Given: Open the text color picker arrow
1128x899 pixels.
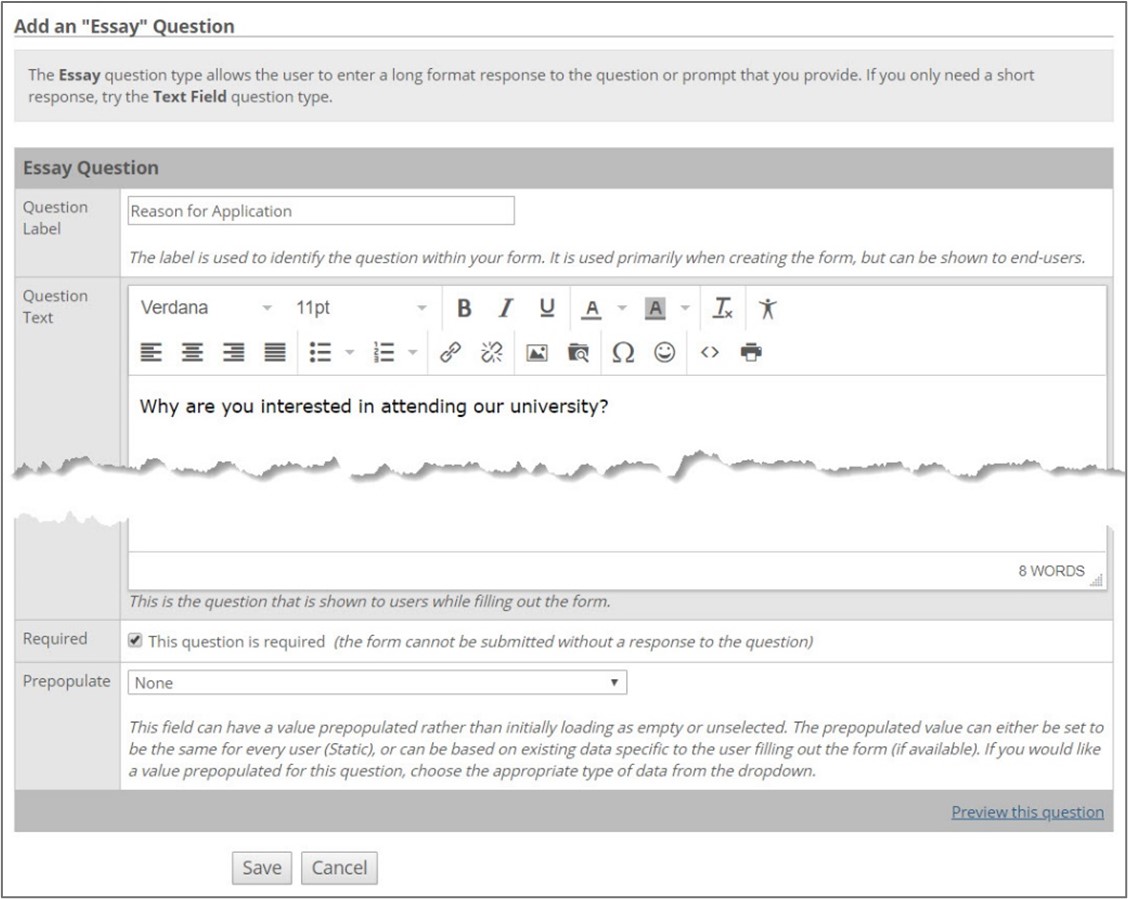Looking at the screenshot, I should 622,309.
